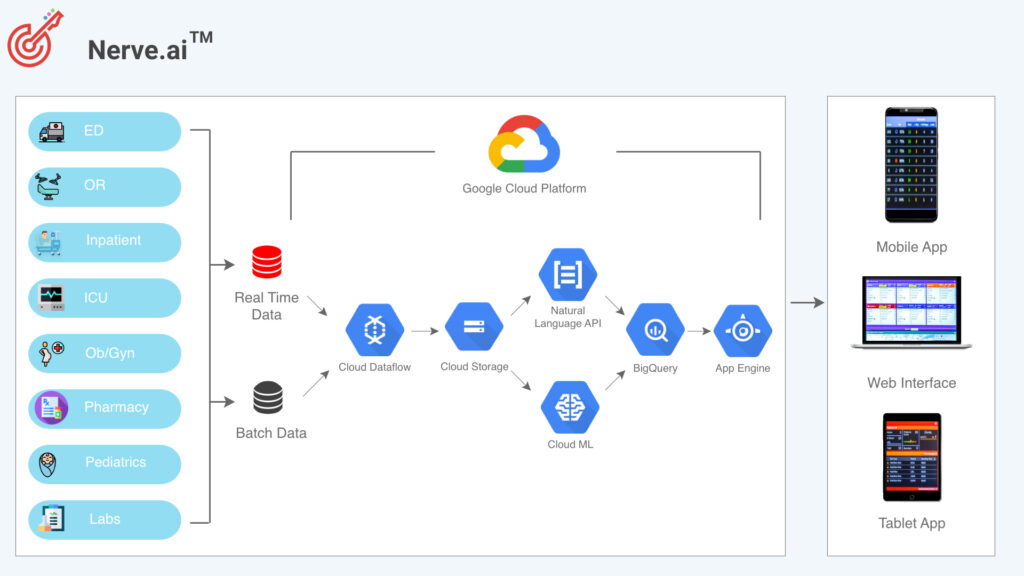Click the Web Interface caption
The image size is (1024, 576).
pos(912,383)
